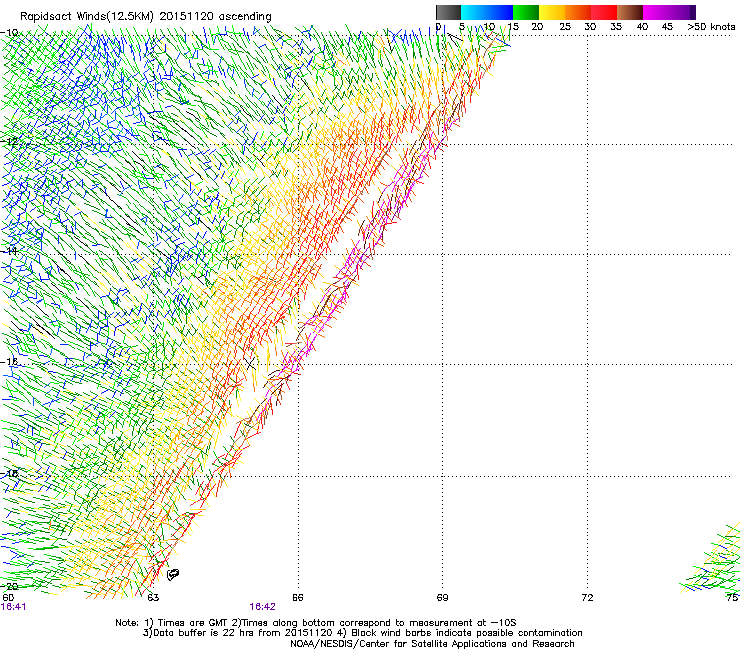This screenshot has height=650, width=740.
Task: Click the green 15-20 knots legend swatch
Action: (526, 12)
